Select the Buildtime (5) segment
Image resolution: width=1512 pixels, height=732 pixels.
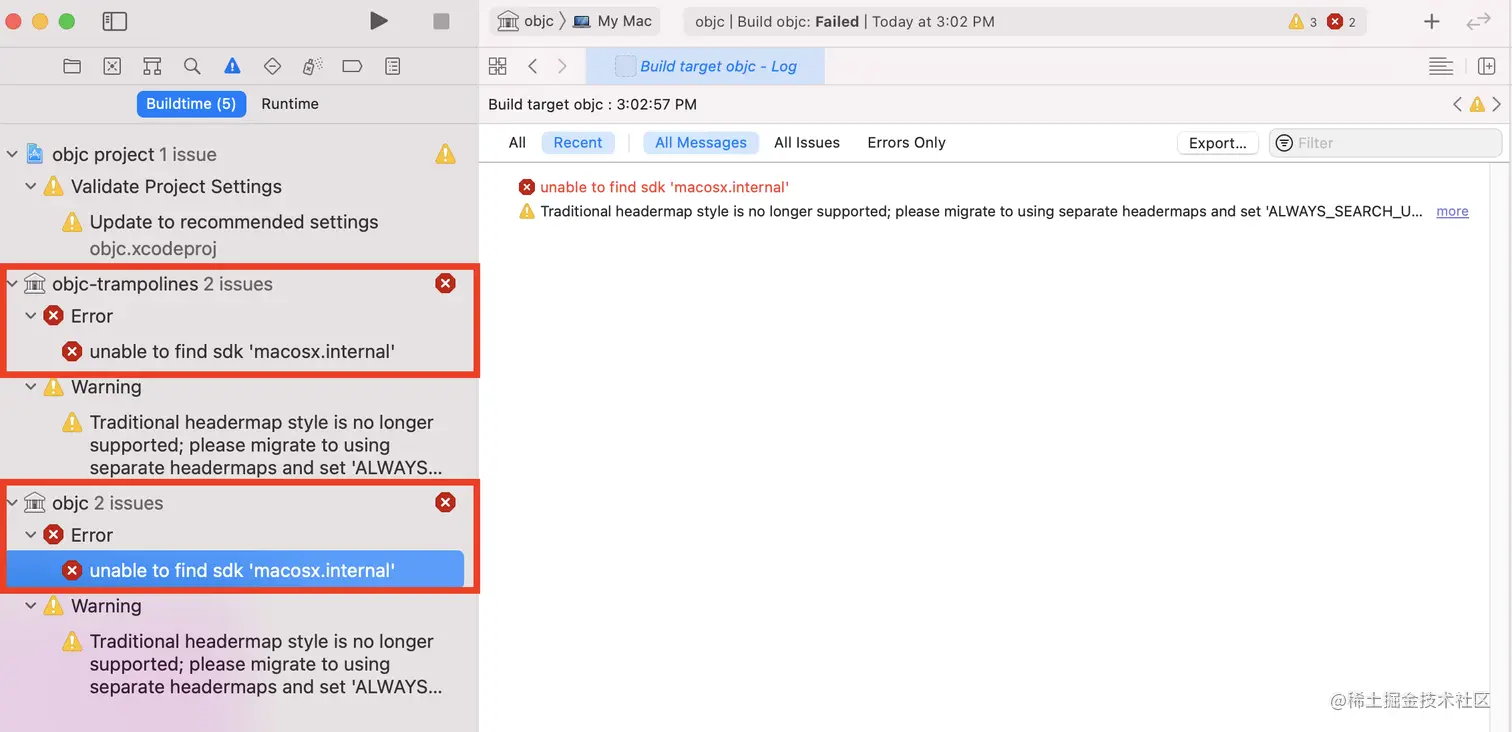pos(191,104)
